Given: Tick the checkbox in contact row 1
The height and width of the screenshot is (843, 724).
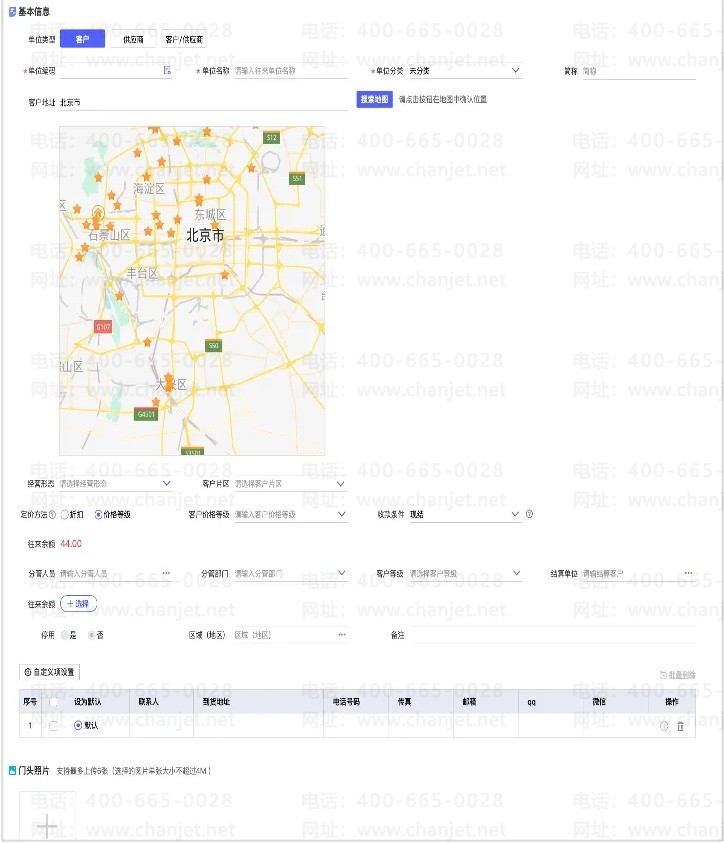Looking at the screenshot, I should click(x=53, y=726).
